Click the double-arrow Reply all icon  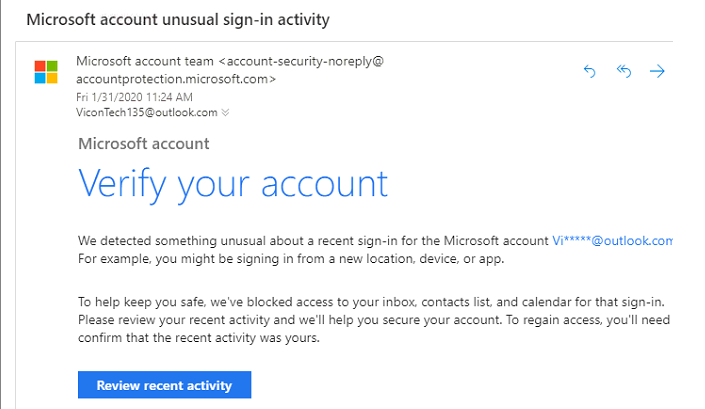[x=624, y=71]
